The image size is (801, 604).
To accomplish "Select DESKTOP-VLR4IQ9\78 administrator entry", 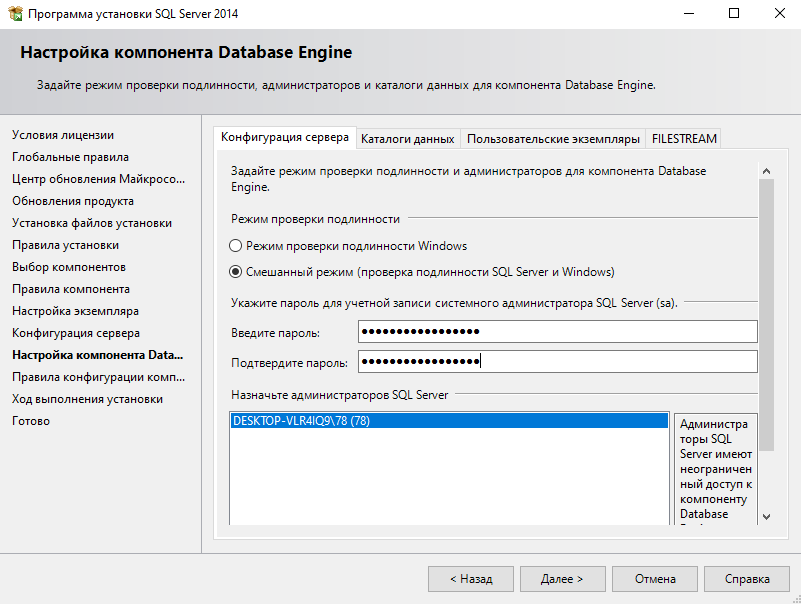I will (x=449, y=421).
